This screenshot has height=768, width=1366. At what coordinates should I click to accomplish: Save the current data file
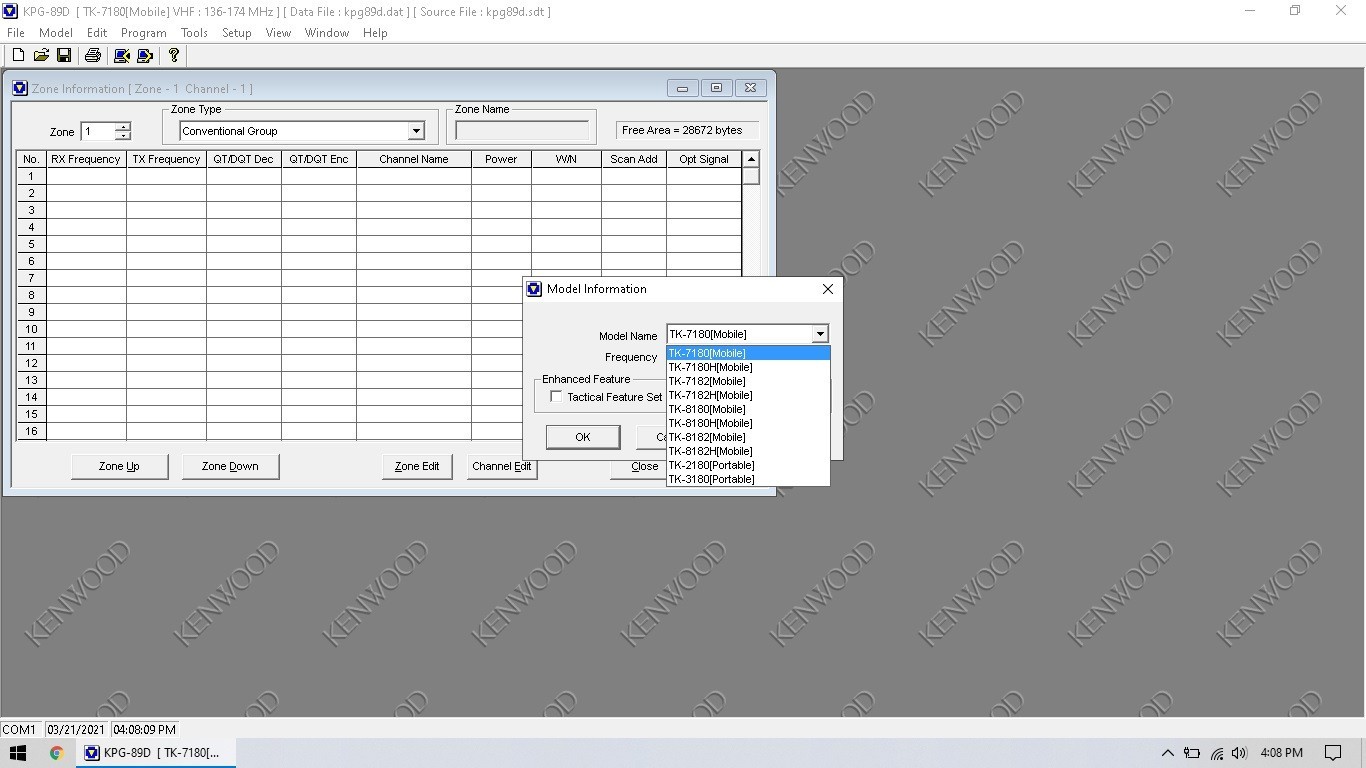click(x=64, y=55)
